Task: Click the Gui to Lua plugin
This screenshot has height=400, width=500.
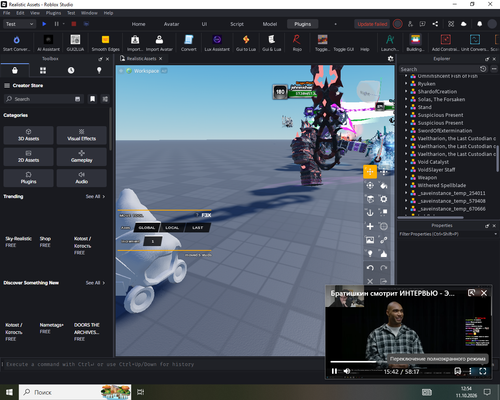Action: click(x=246, y=43)
